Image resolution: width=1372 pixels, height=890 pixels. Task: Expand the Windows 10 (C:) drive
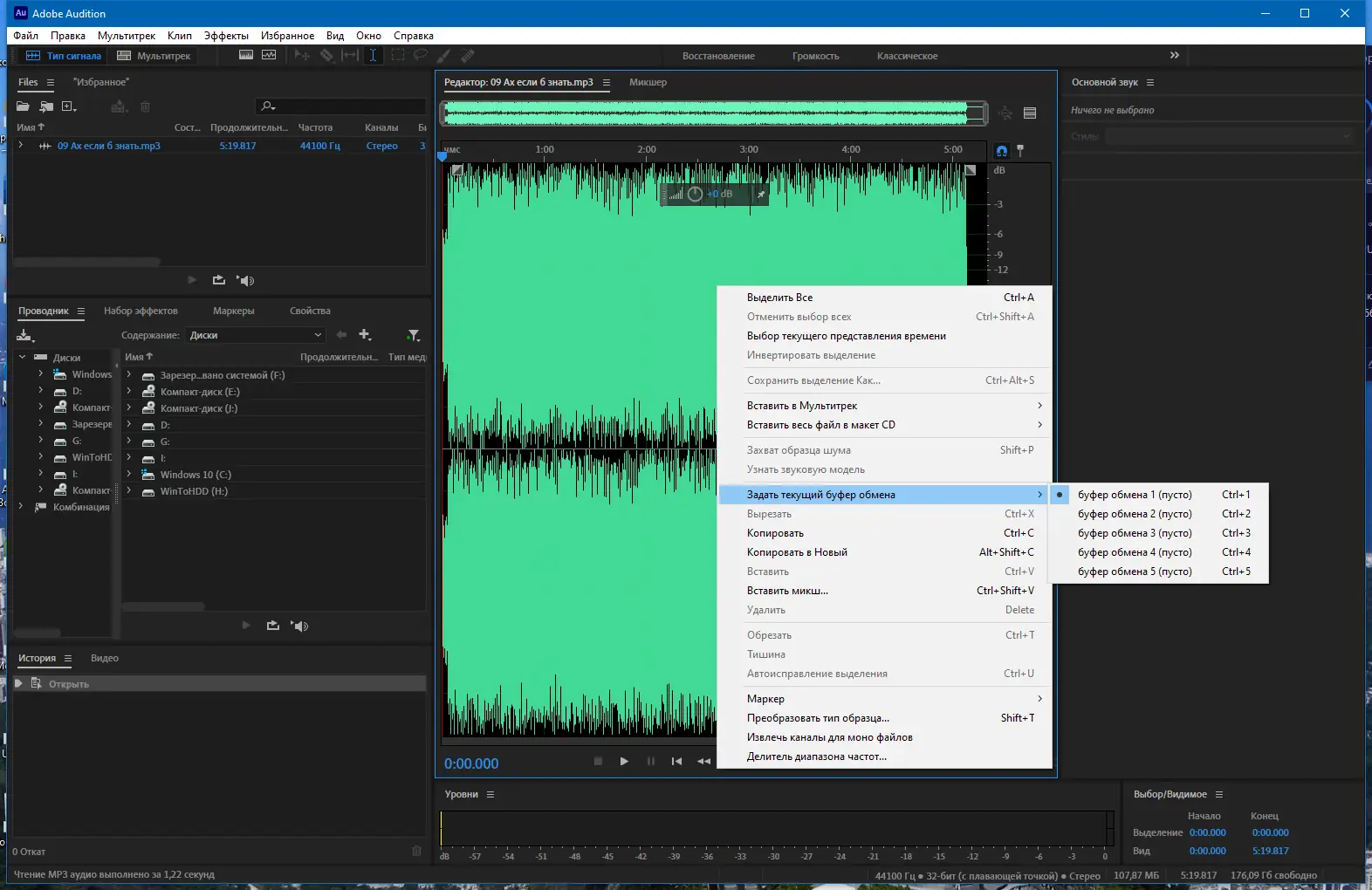(129, 475)
